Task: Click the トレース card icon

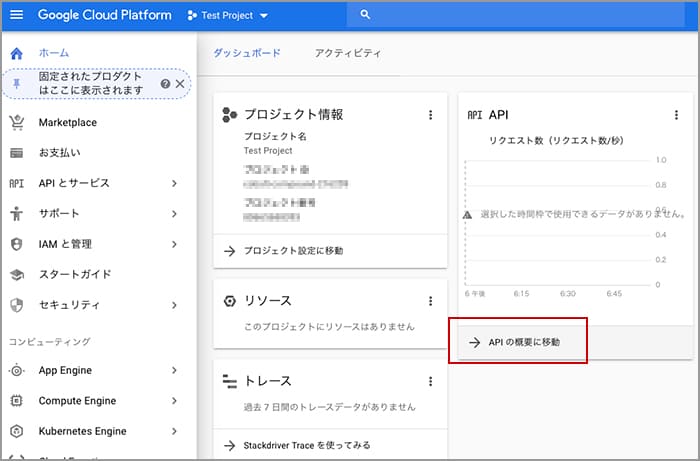Action: click(229, 382)
